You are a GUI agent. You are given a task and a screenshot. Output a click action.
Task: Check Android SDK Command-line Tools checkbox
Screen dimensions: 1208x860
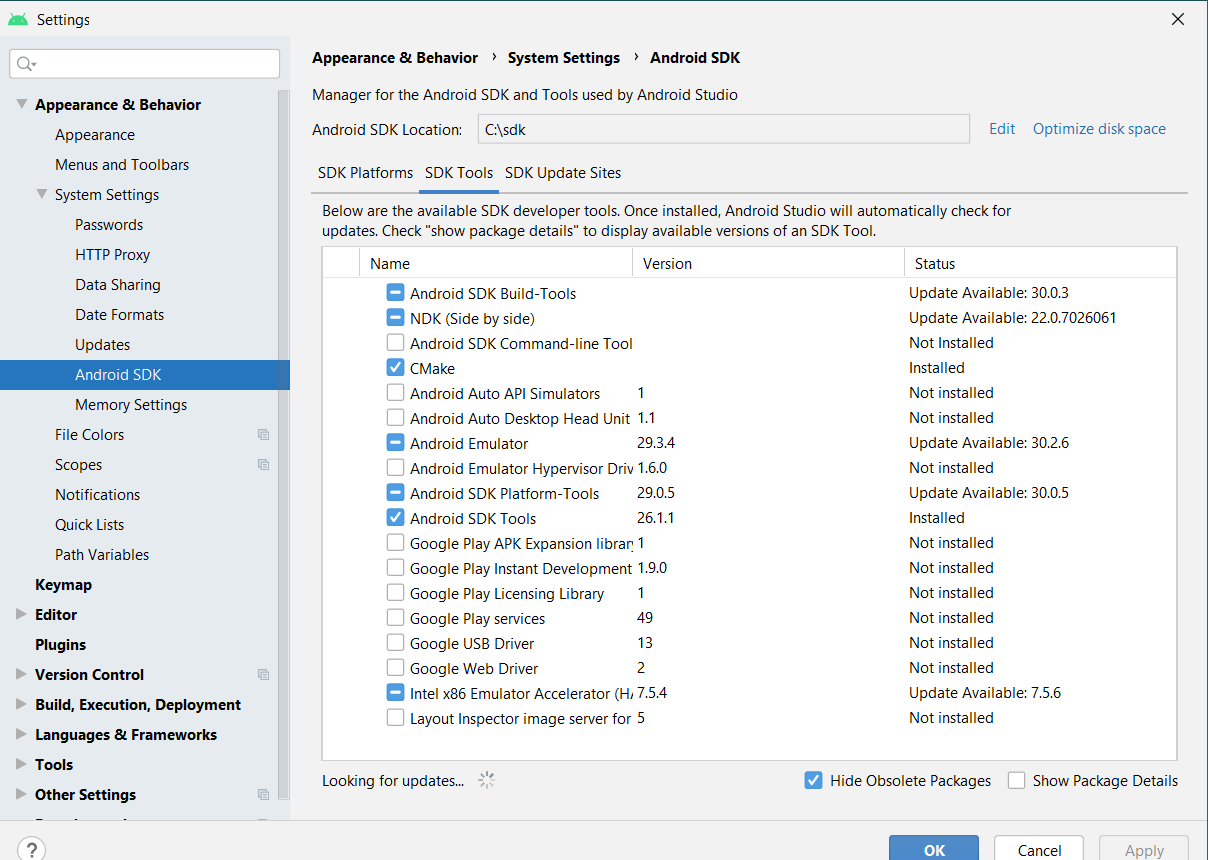point(395,343)
